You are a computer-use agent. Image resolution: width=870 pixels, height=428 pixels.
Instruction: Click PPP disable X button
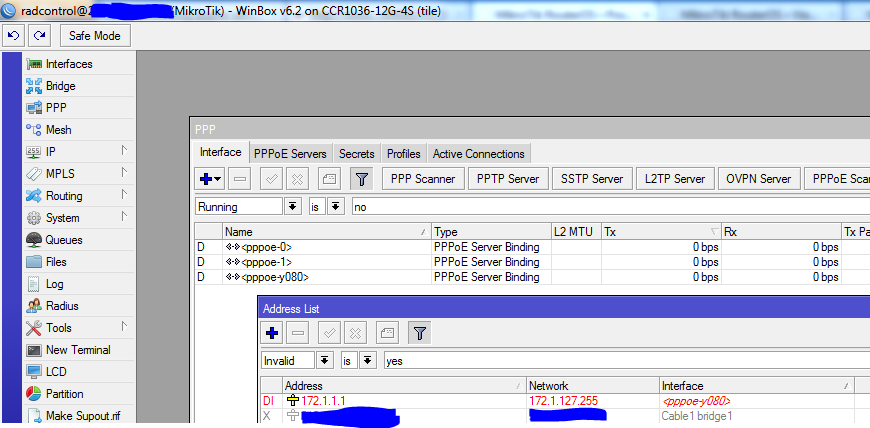tap(297, 179)
